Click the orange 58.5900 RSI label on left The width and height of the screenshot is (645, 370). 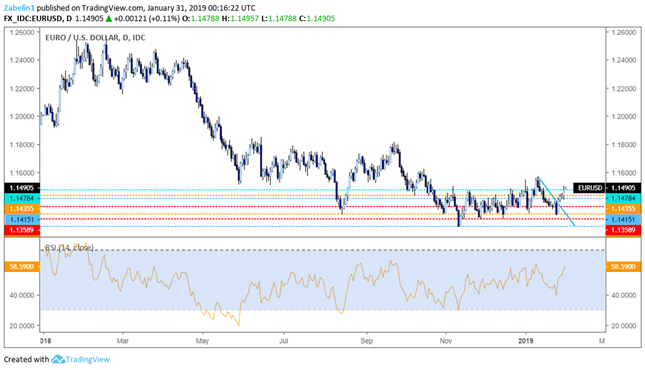tap(22, 267)
